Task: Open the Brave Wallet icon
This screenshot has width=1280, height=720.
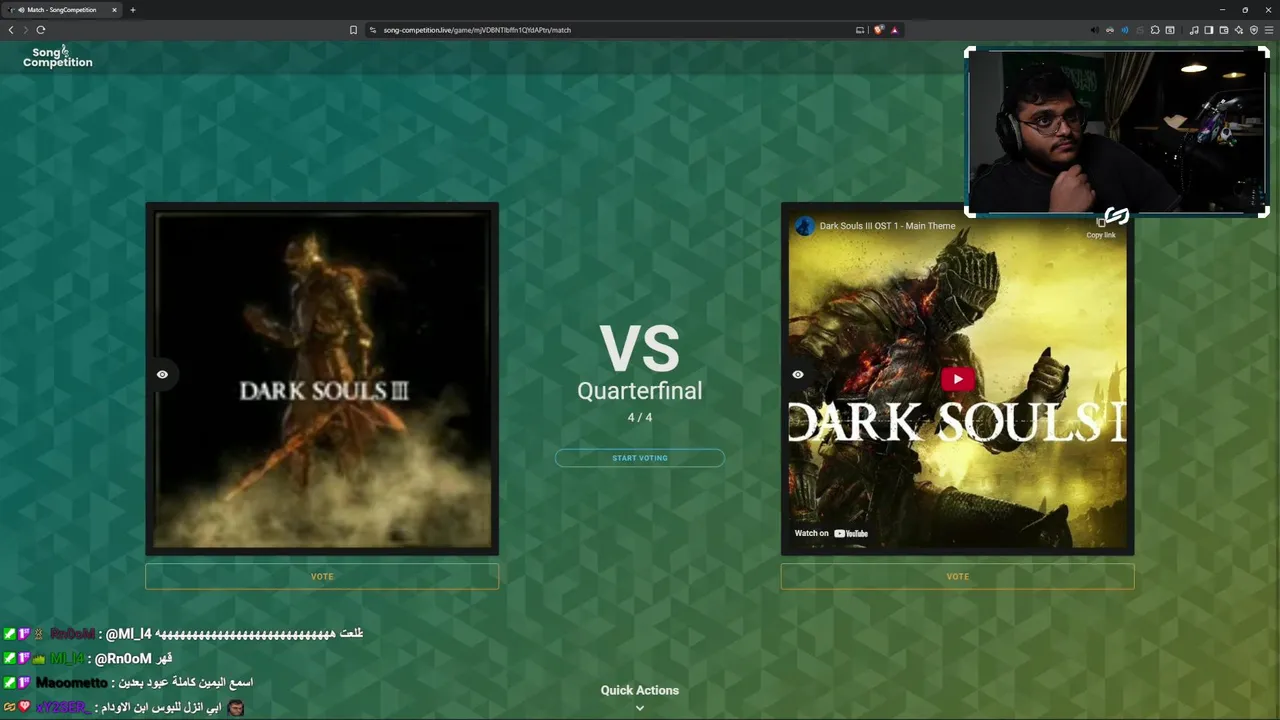Action: point(1224,30)
